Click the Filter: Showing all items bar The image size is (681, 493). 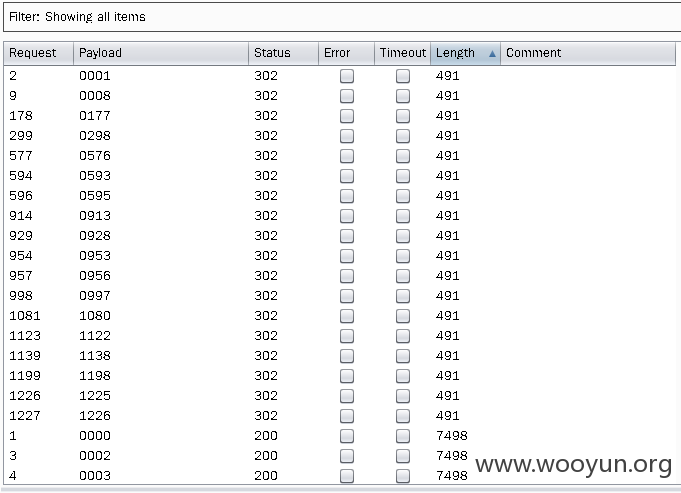342,17
